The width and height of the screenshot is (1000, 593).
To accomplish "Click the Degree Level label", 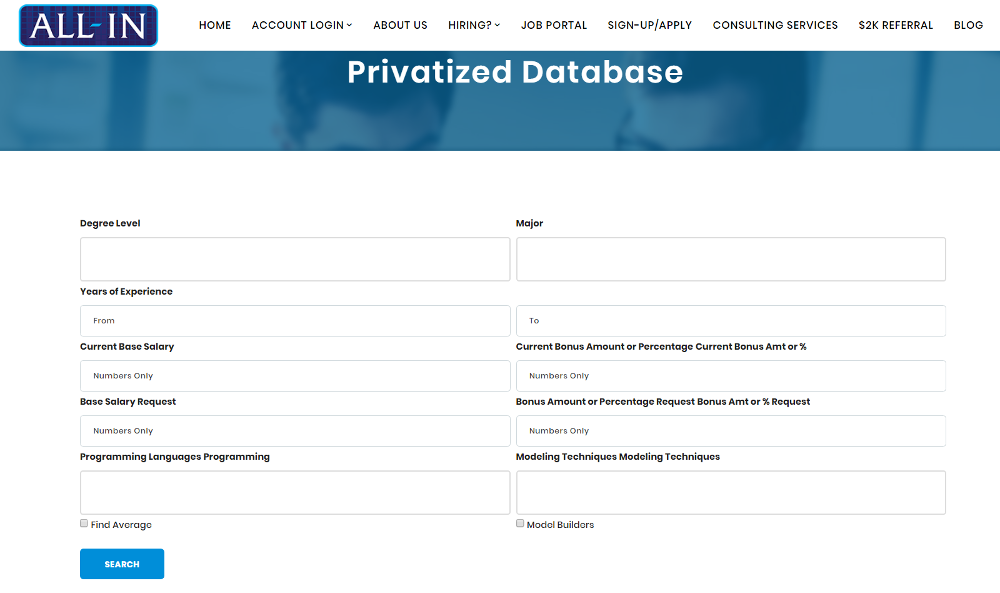I will coord(110,223).
